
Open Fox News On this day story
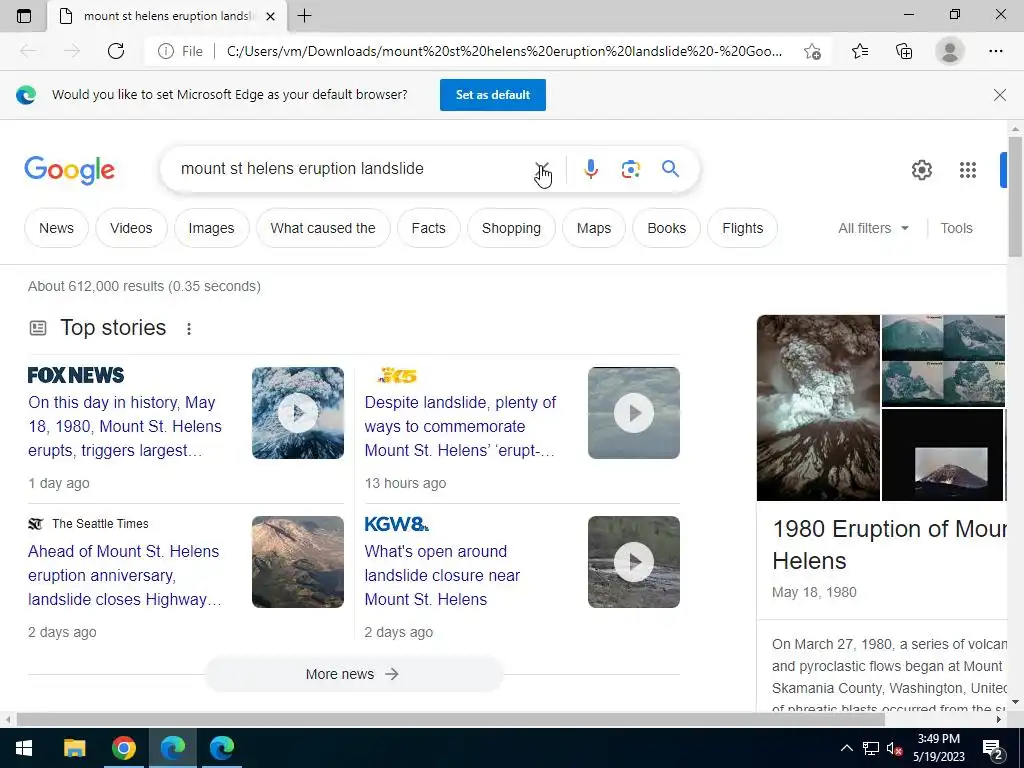pos(125,426)
